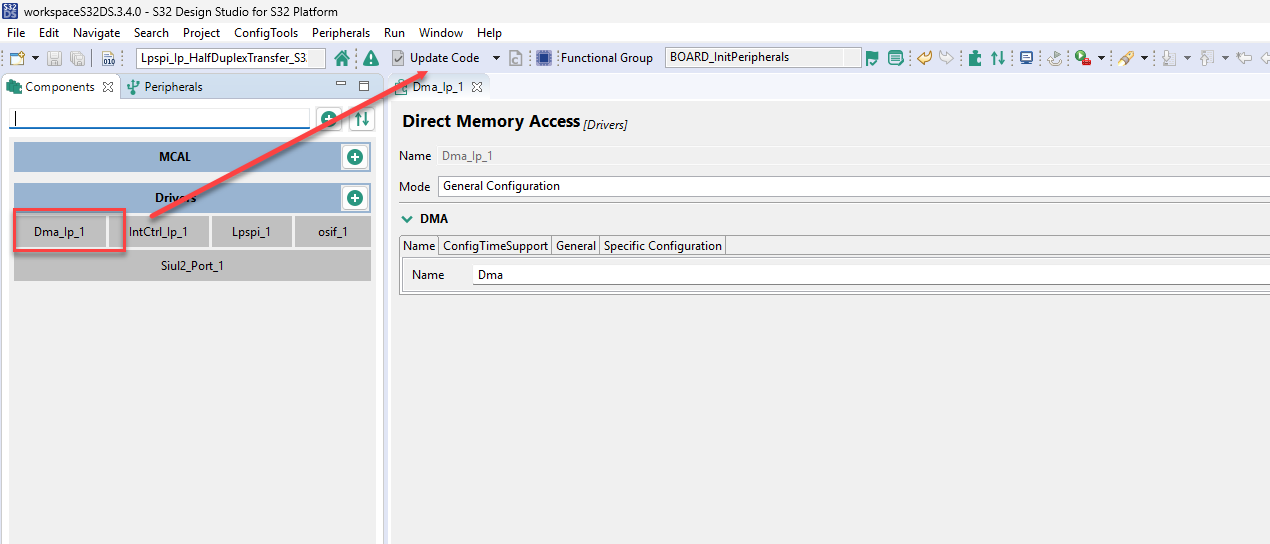This screenshot has height=544, width=1270.
Task: Click the green warning triangle icon
Action: point(371,58)
